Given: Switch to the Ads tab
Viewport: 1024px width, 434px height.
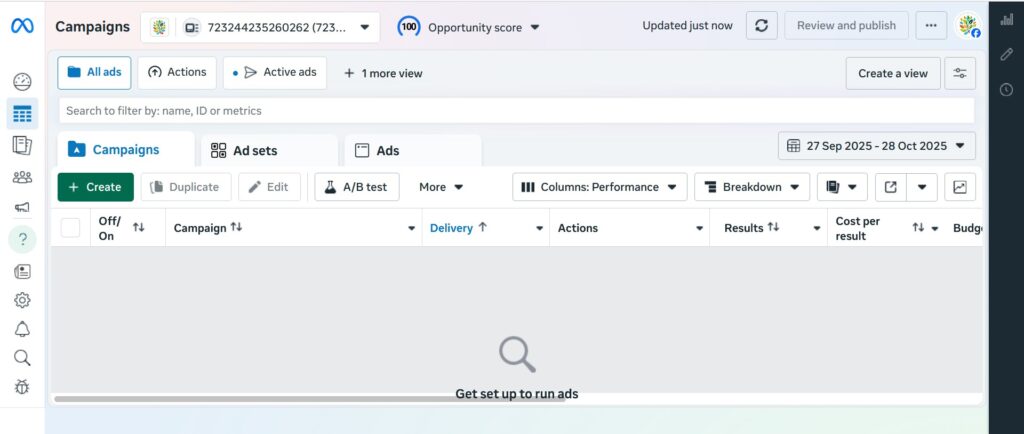Looking at the screenshot, I should (387, 150).
